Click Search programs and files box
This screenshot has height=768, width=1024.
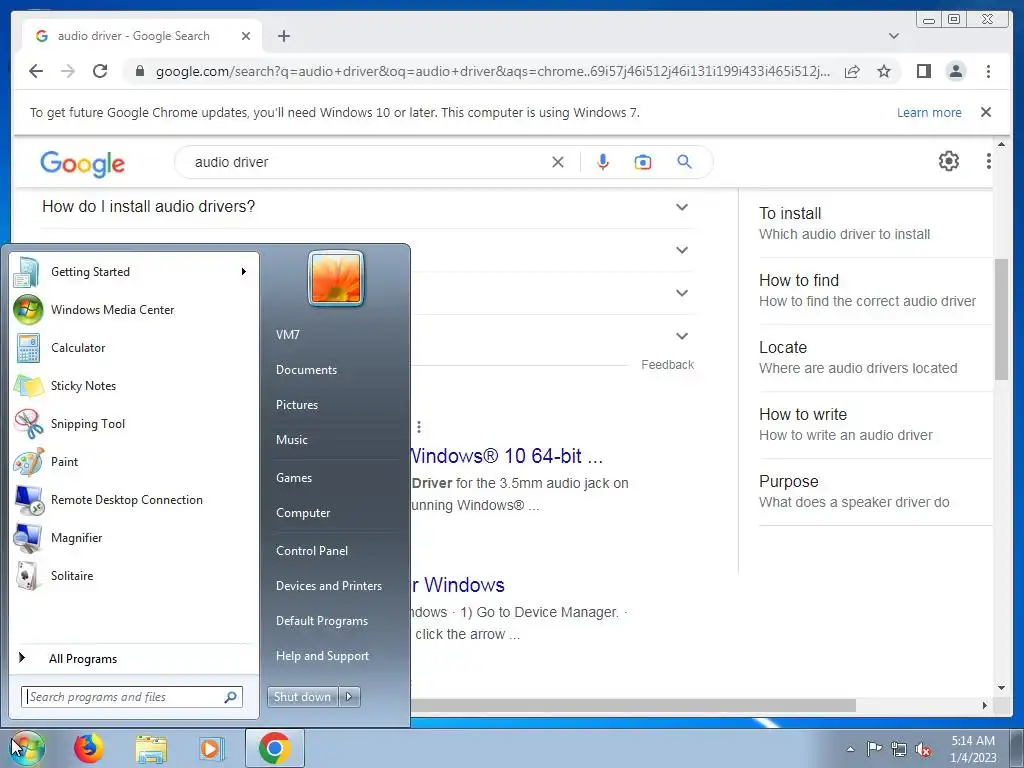coord(131,697)
